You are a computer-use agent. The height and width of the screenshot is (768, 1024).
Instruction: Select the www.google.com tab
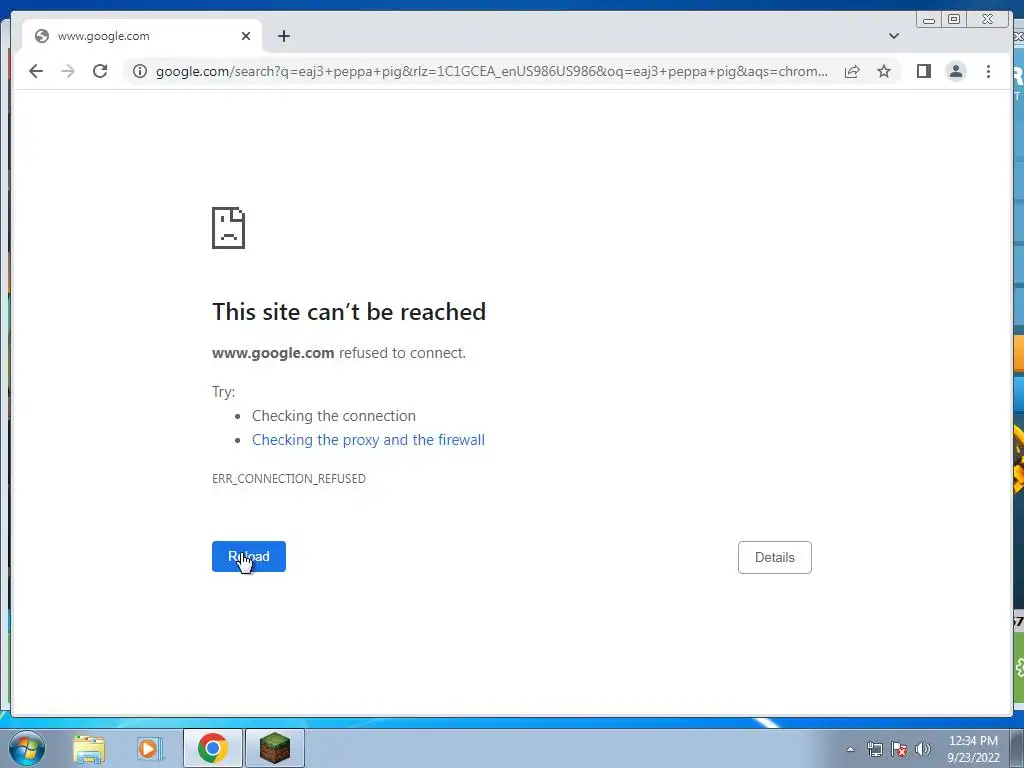click(x=142, y=36)
